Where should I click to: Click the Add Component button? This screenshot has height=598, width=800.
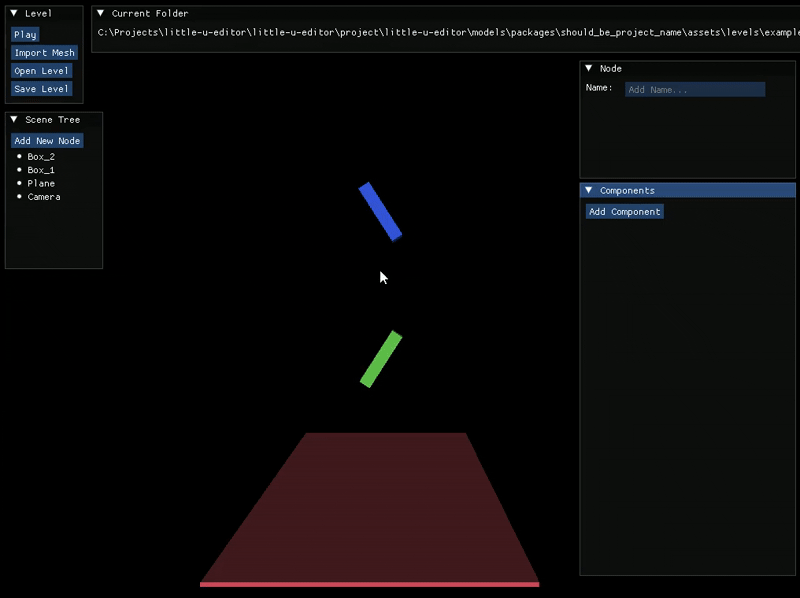(625, 212)
